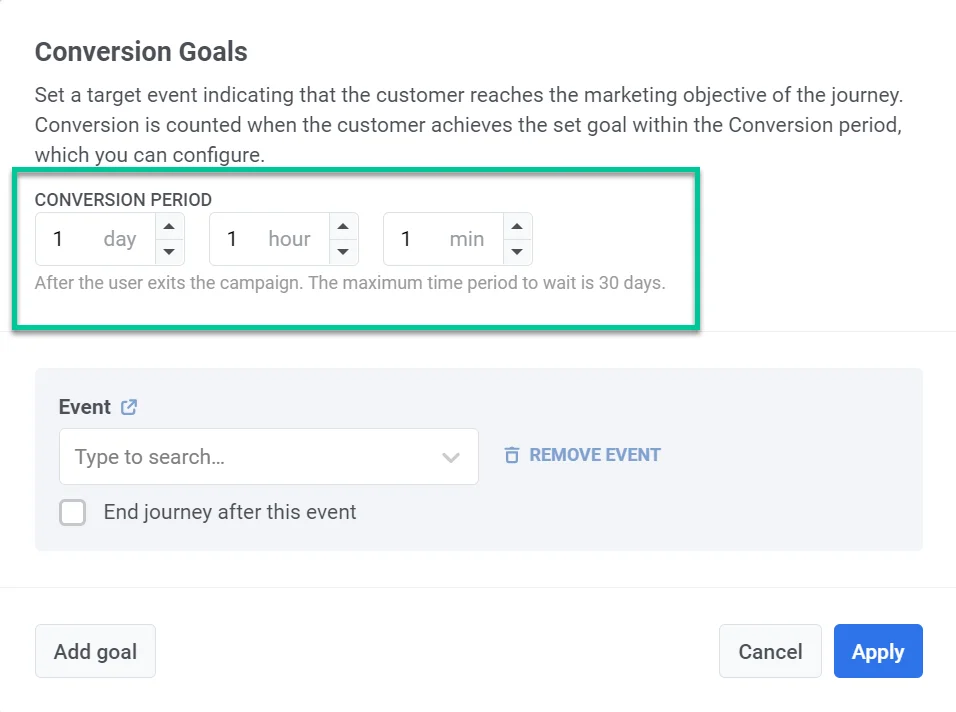Click the day increment up arrow
The width and height of the screenshot is (956, 712).
pyautogui.click(x=169, y=226)
